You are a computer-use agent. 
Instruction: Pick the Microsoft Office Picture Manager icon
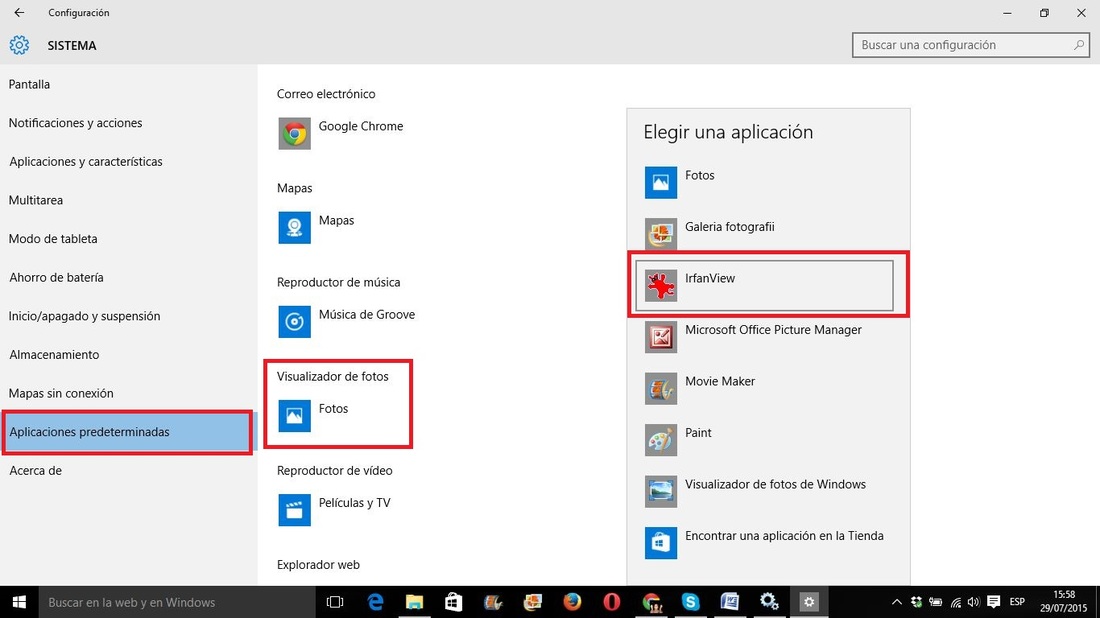(660, 337)
